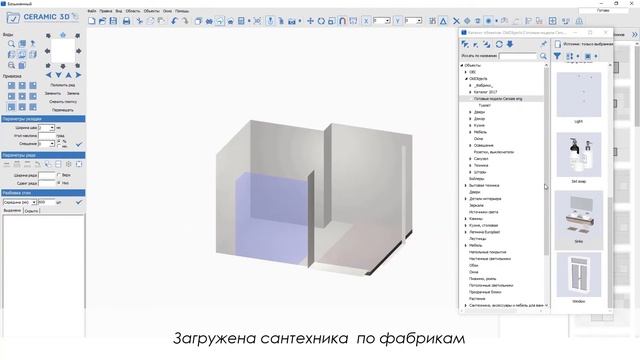Open the X coordinate dropdown in the toolbar
The image size is (640, 360).
[x=387, y=21]
